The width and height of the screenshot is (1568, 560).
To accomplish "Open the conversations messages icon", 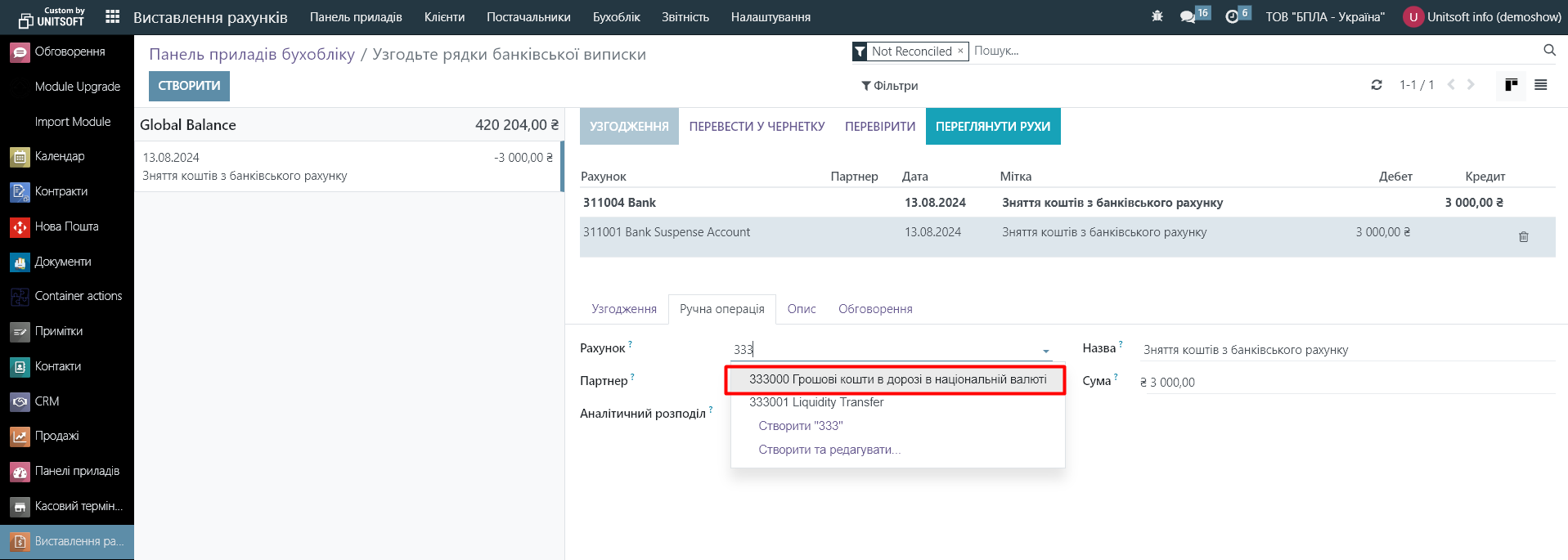I will pos(1188,16).
